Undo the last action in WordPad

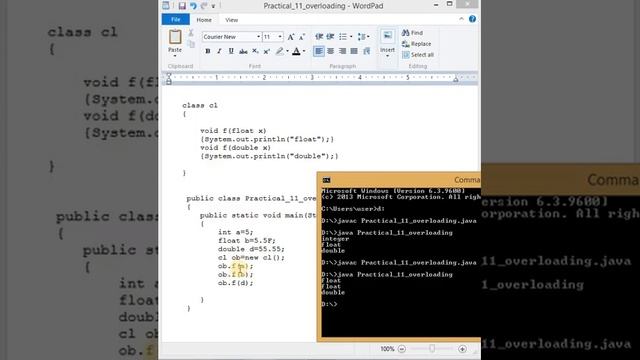click(193, 6)
